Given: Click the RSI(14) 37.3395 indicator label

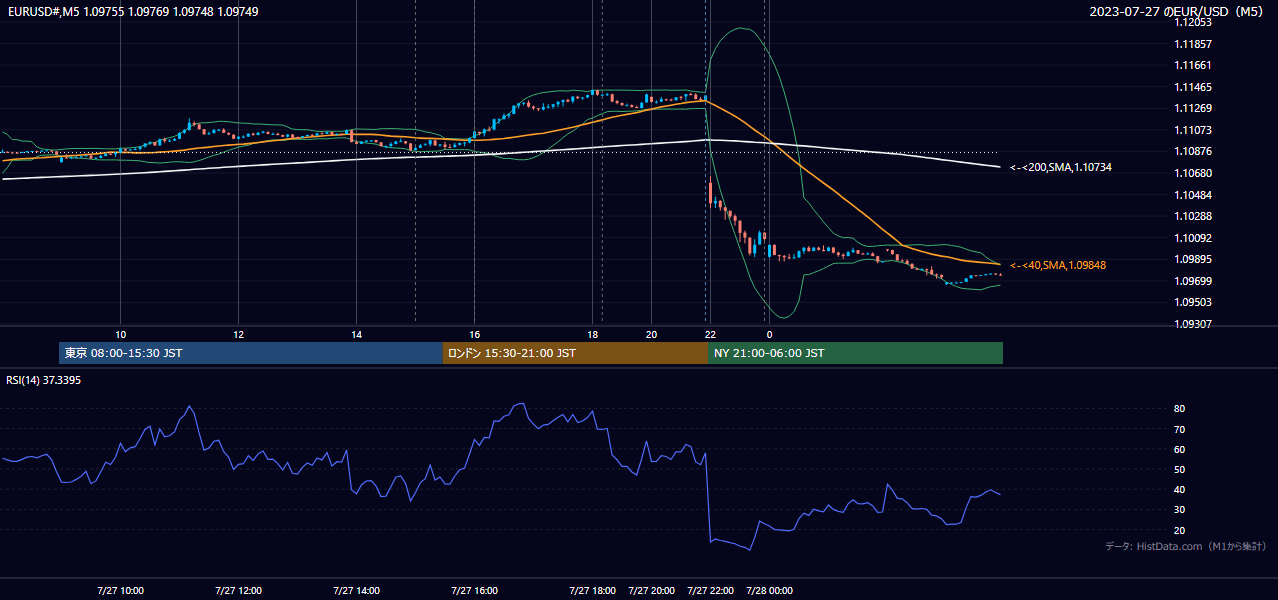Looking at the screenshot, I should [x=43, y=380].
